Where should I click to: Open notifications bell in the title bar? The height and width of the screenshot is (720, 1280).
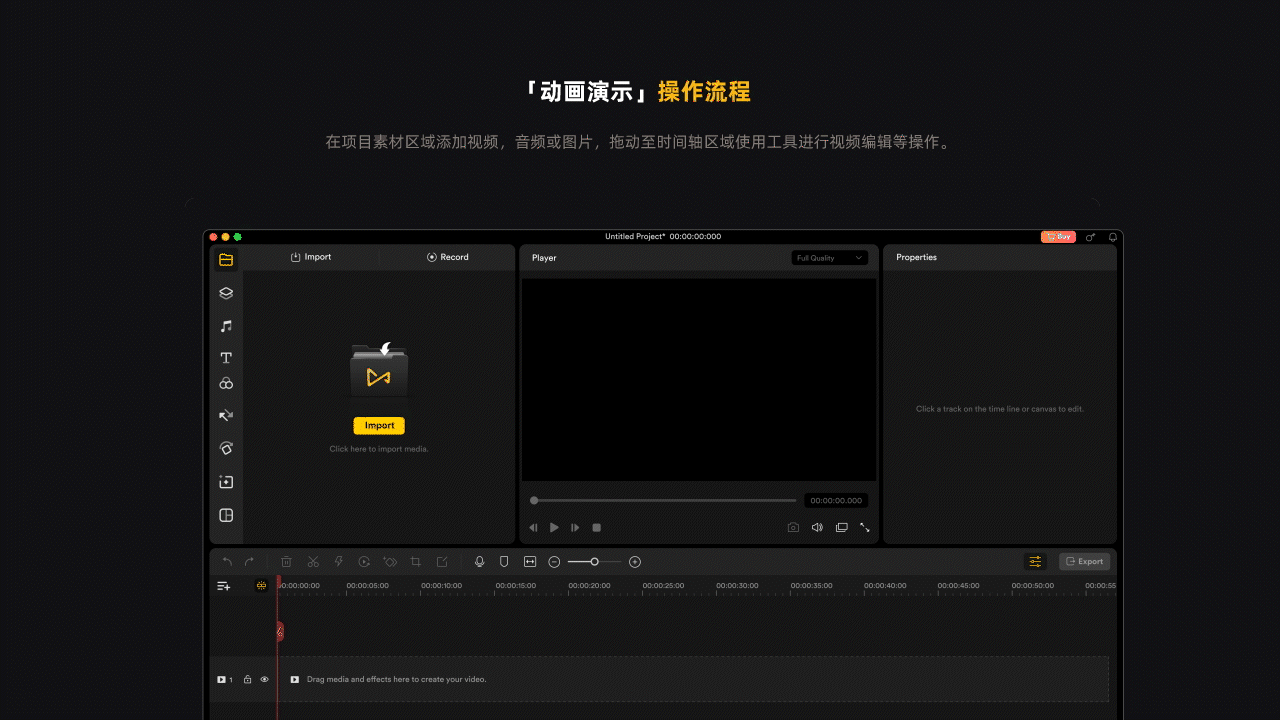tap(1112, 237)
